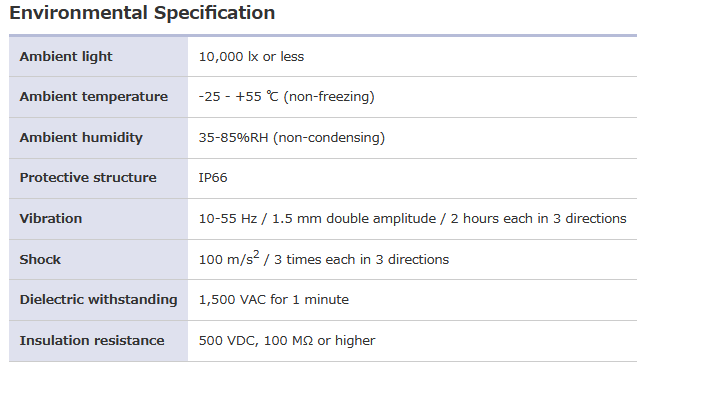Select the Ambient light row label

tap(66, 57)
